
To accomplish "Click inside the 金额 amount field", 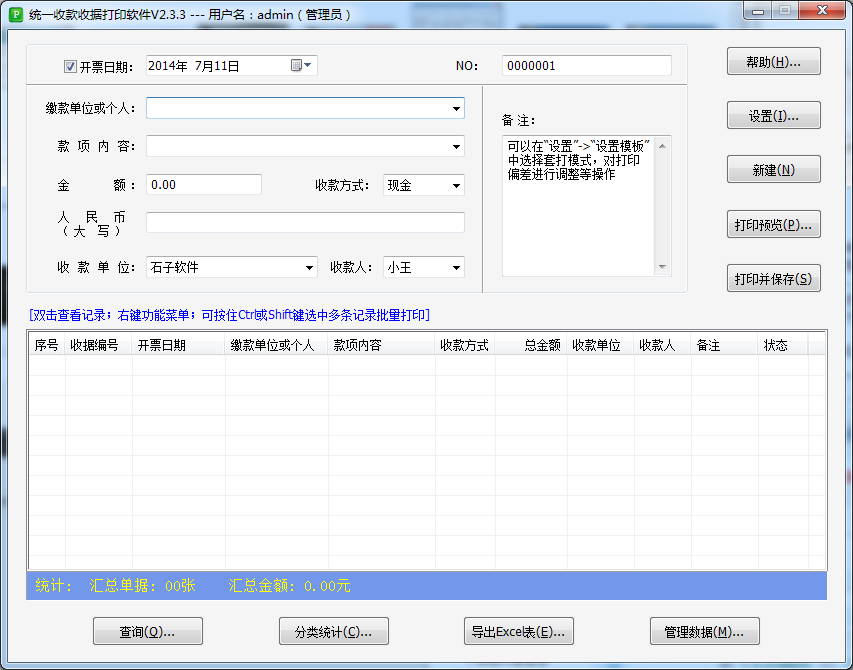I will (203, 184).
